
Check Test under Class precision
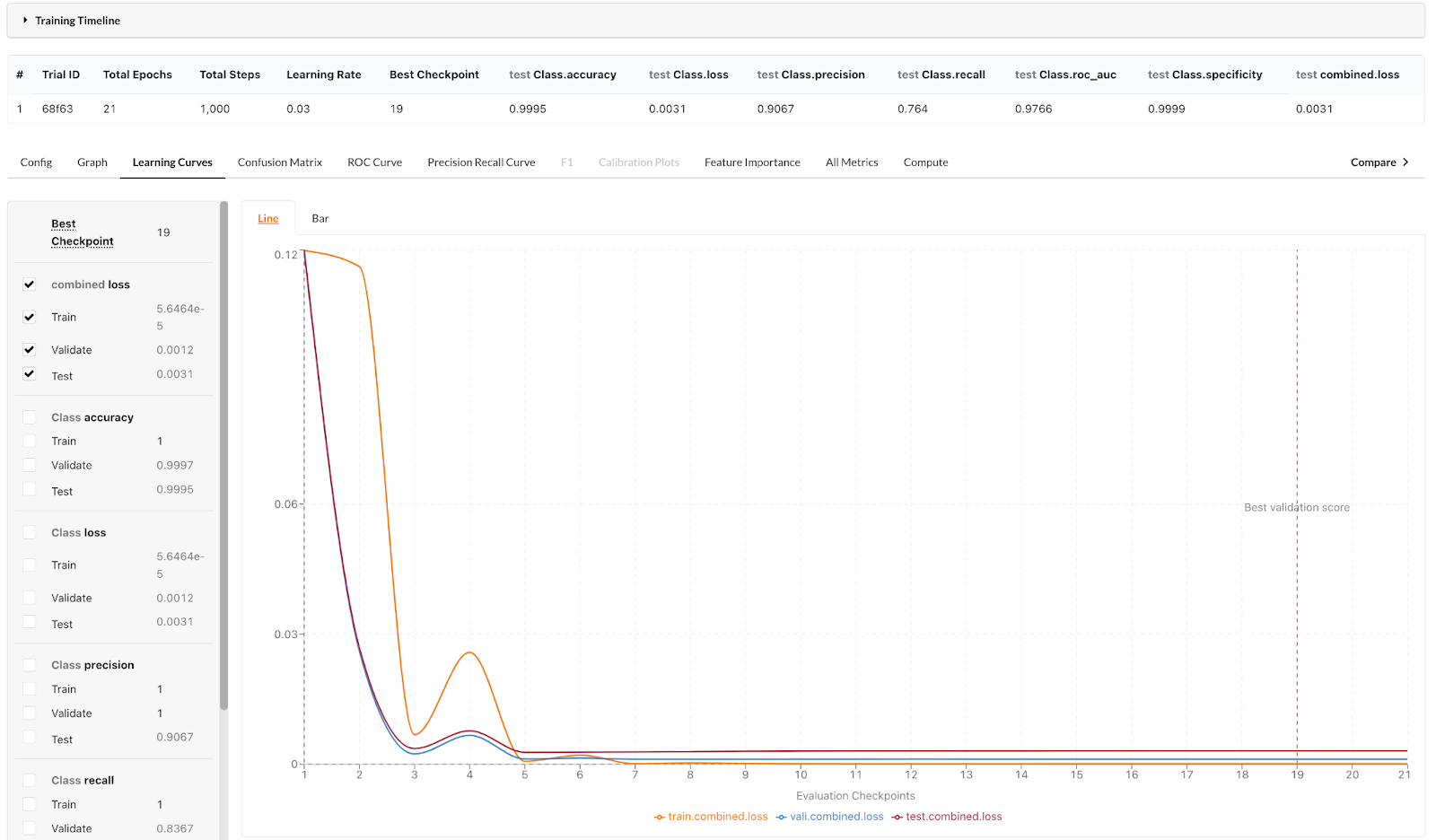click(30, 738)
